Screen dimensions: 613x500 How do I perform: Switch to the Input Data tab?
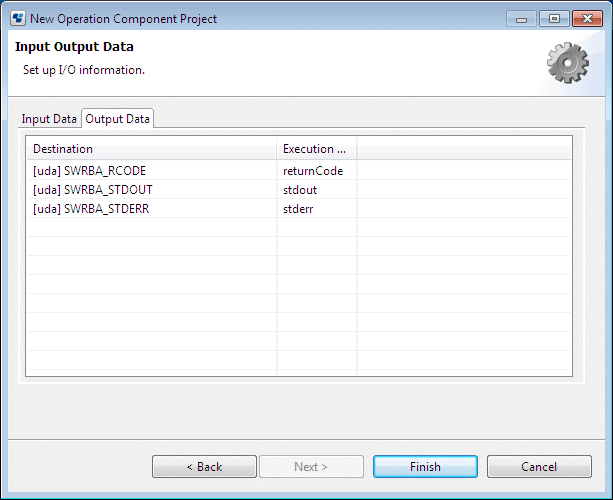pos(49,119)
